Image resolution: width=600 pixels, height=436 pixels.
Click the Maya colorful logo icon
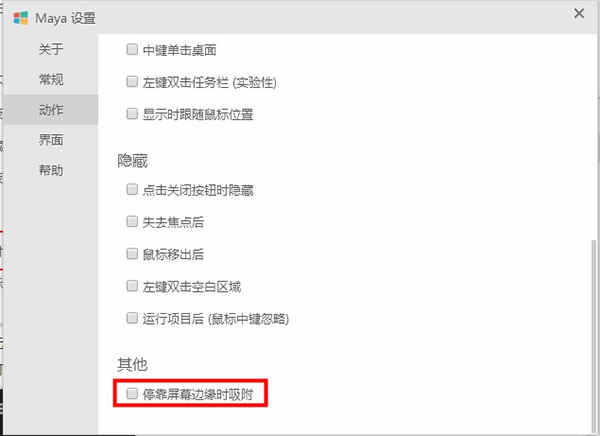pos(21,18)
